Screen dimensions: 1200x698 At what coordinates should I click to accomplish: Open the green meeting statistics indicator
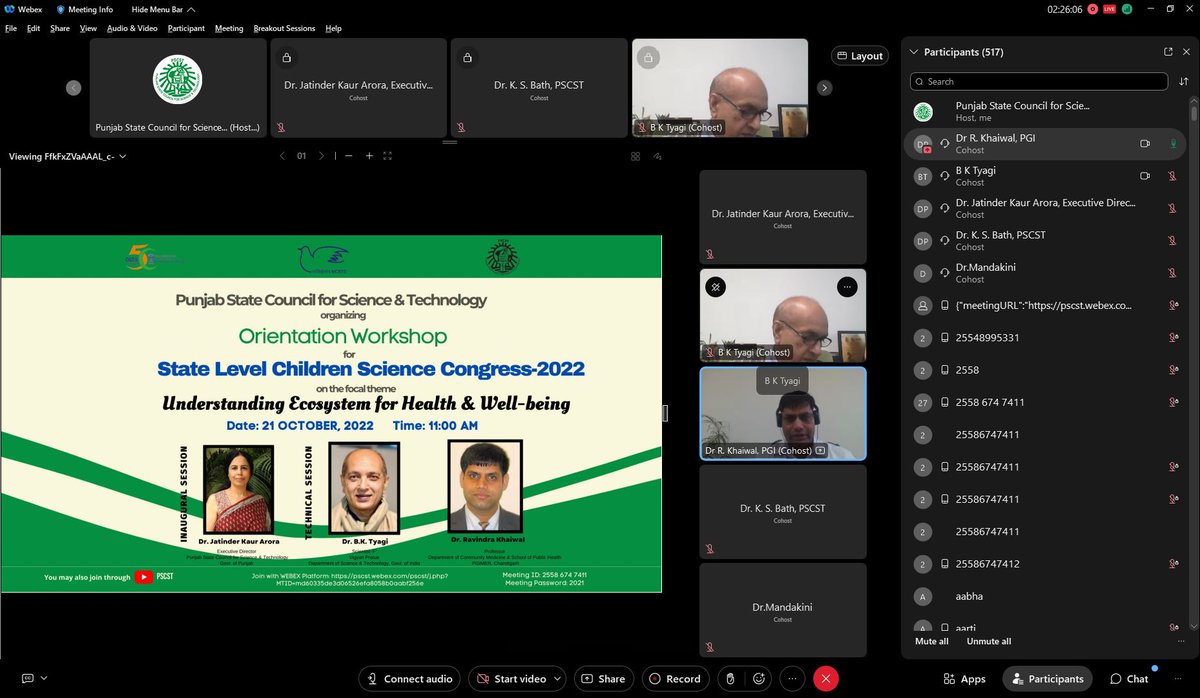1125,9
